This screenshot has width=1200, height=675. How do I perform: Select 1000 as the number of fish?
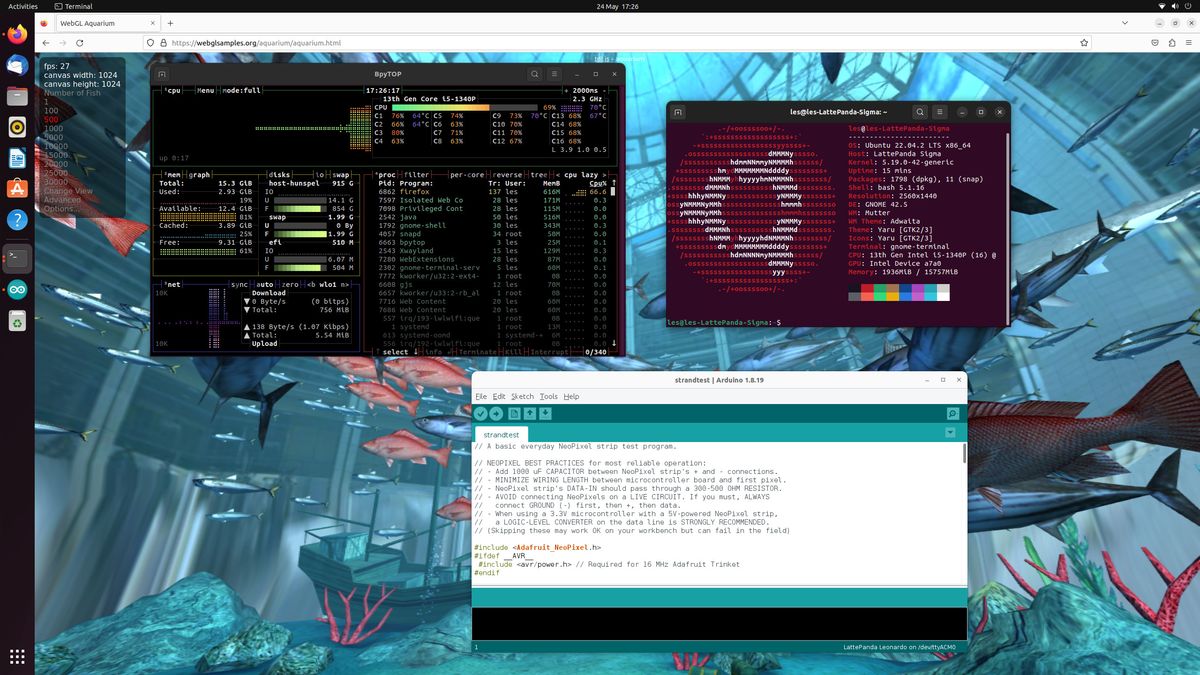coord(53,128)
